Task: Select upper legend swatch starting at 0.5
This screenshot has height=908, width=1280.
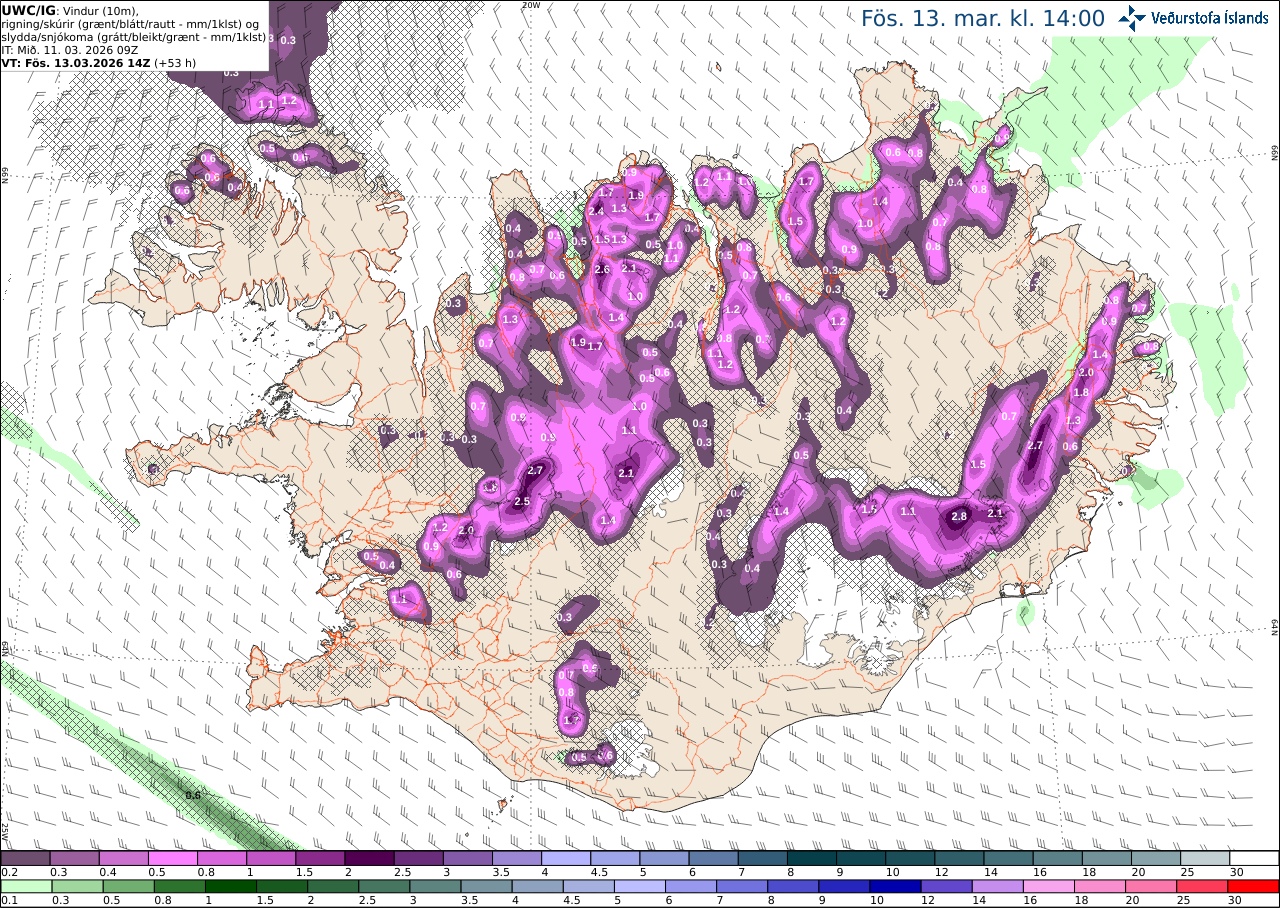Action: (x=172, y=858)
